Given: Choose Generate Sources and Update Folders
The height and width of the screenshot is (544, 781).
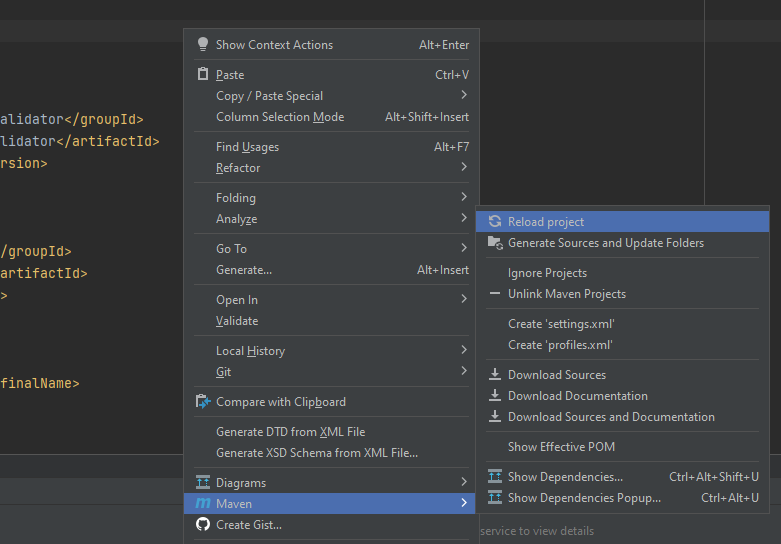Looking at the screenshot, I should click(x=623, y=243).
